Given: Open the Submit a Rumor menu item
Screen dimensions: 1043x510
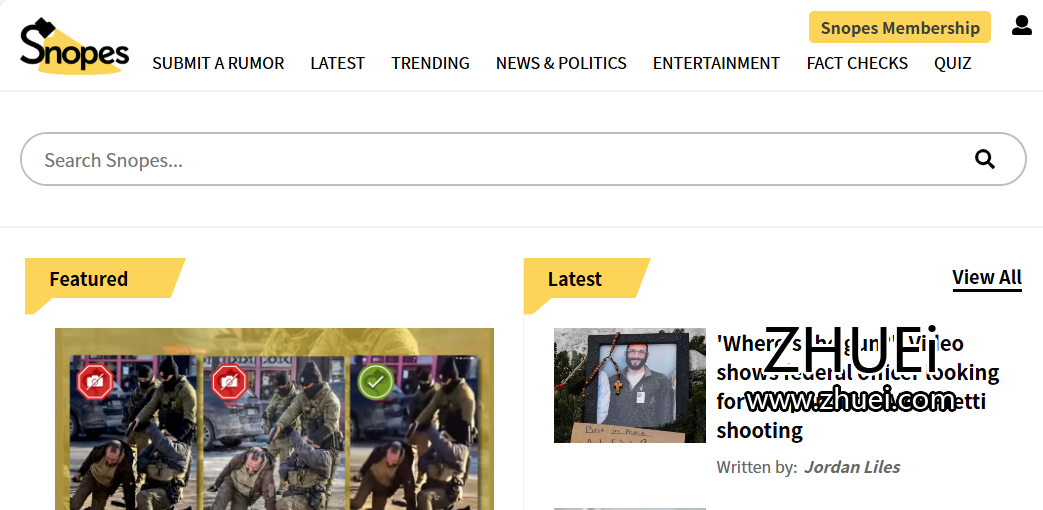Looking at the screenshot, I should 218,63.
